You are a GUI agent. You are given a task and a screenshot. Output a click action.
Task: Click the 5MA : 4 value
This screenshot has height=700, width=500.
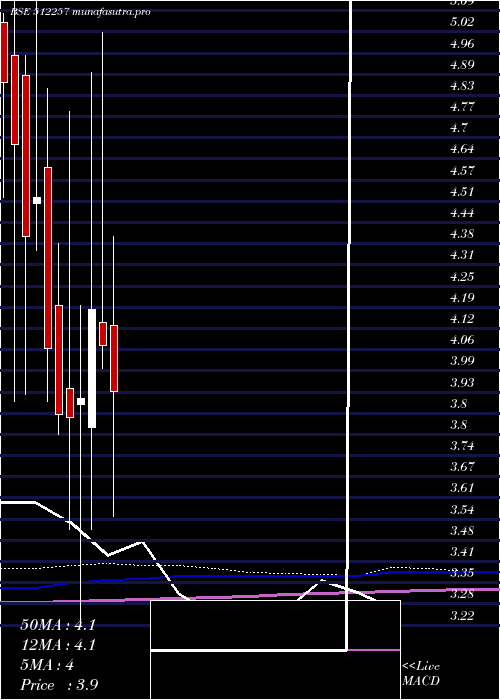pos(47,665)
